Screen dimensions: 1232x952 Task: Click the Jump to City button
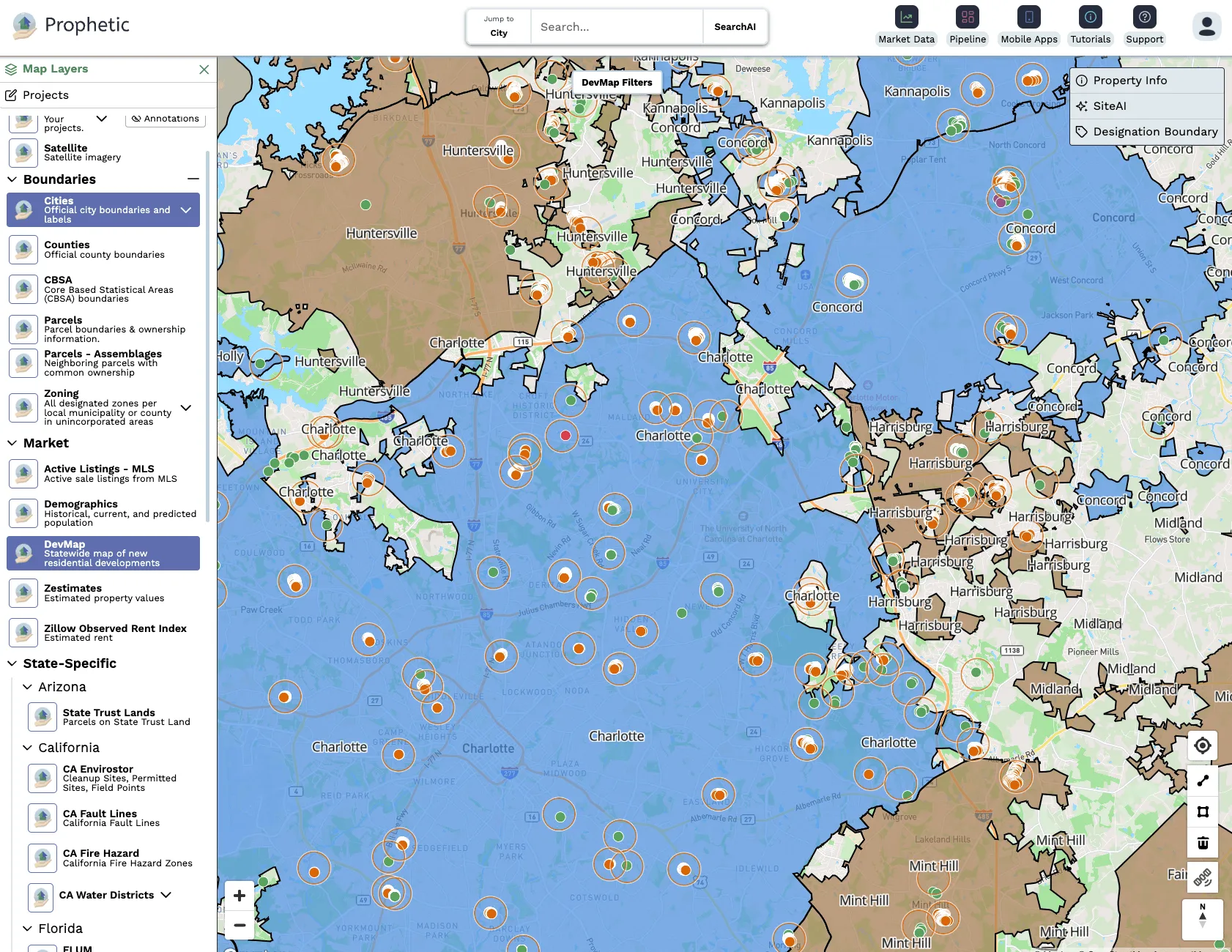coord(499,27)
